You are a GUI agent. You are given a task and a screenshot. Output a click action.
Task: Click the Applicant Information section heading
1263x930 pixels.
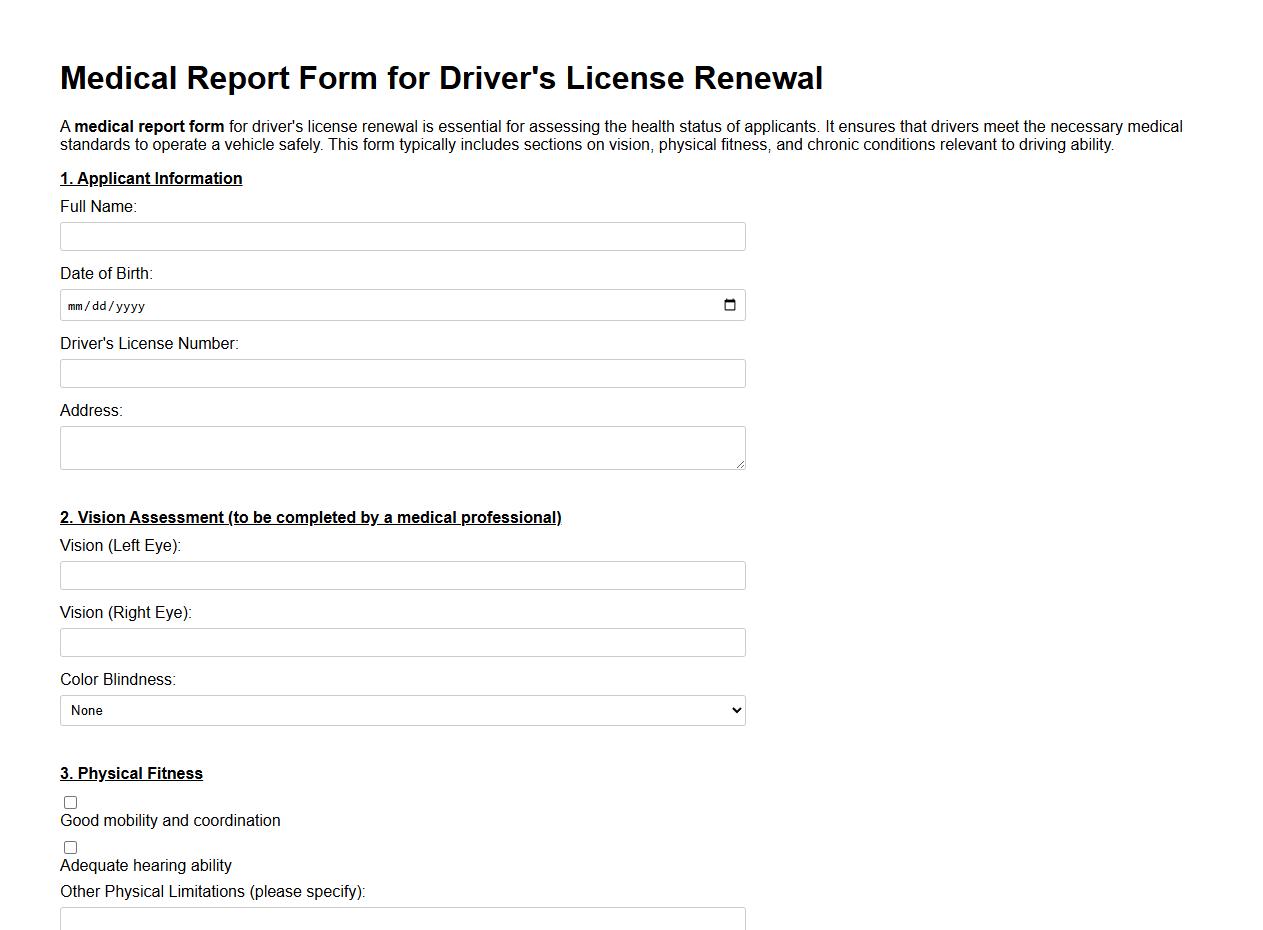(x=151, y=178)
